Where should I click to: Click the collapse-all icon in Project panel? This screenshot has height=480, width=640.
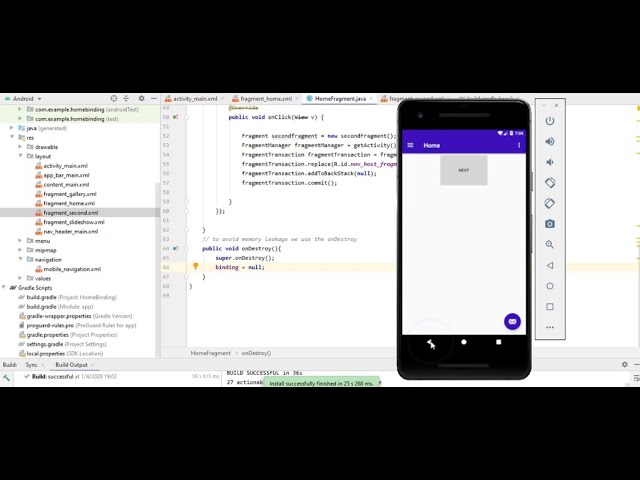[126, 98]
